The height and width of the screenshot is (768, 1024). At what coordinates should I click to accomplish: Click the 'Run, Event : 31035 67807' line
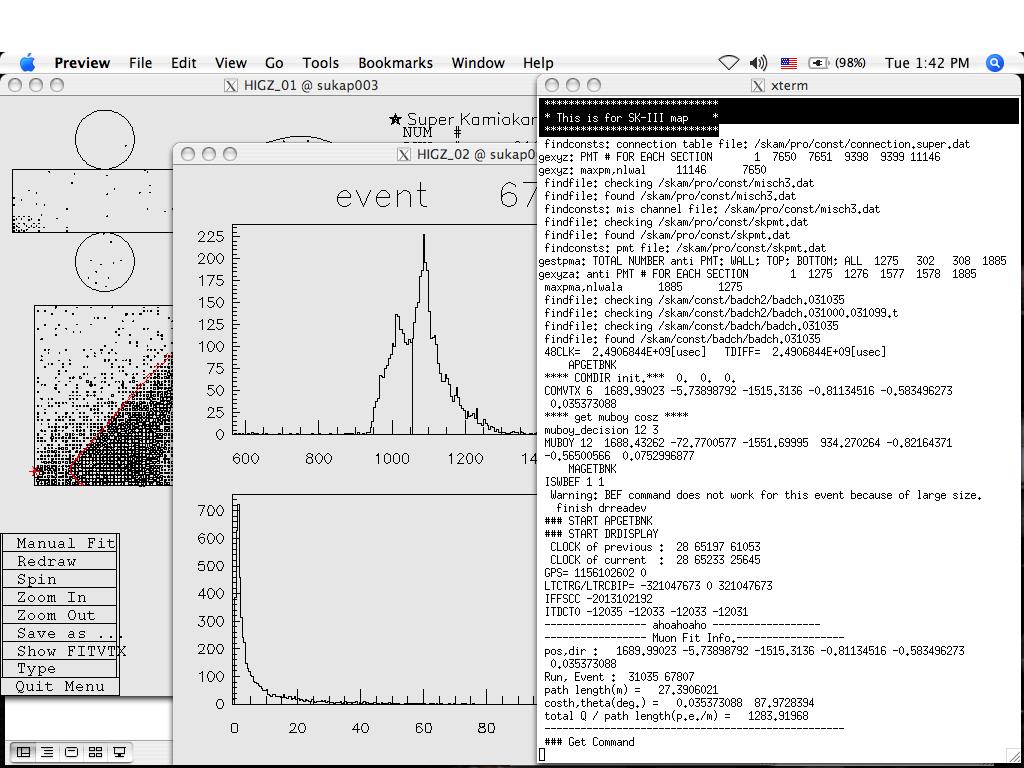pyautogui.click(x=619, y=677)
